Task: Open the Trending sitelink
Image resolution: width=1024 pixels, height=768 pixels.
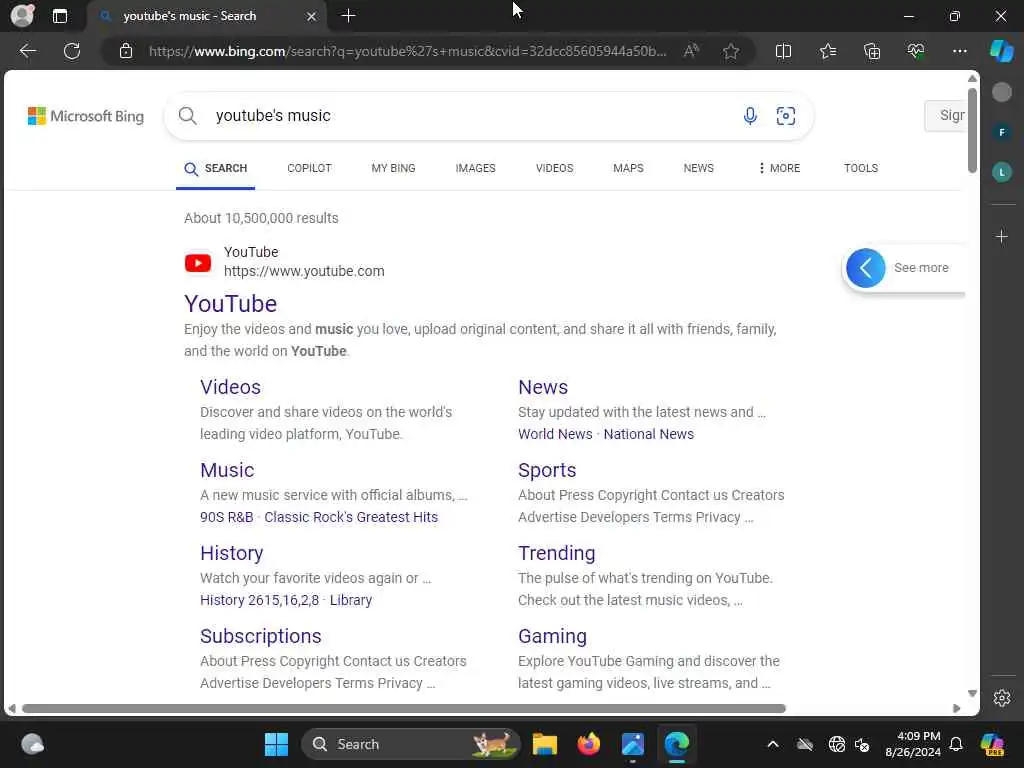Action: pyautogui.click(x=556, y=553)
